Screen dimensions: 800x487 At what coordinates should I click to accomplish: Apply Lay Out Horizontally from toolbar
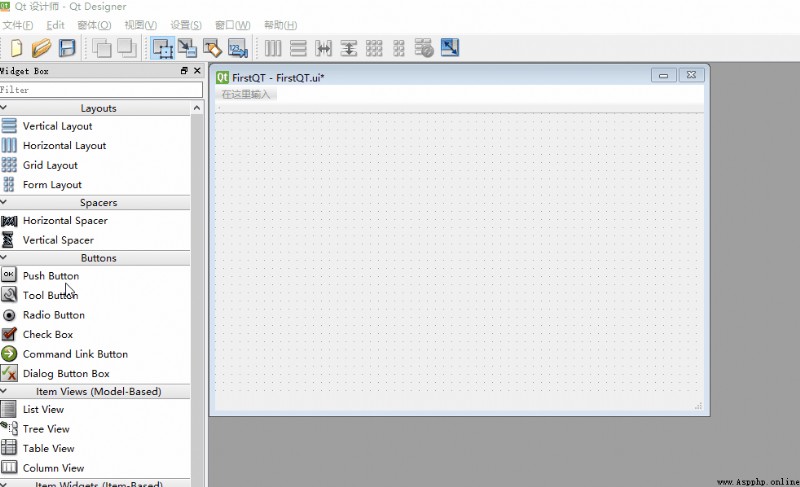pos(273,48)
